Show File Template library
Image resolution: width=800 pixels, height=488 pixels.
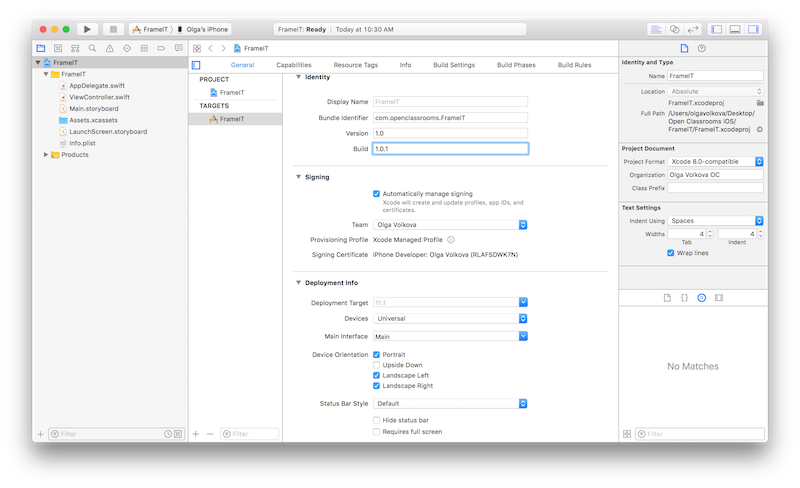(x=667, y=298)
